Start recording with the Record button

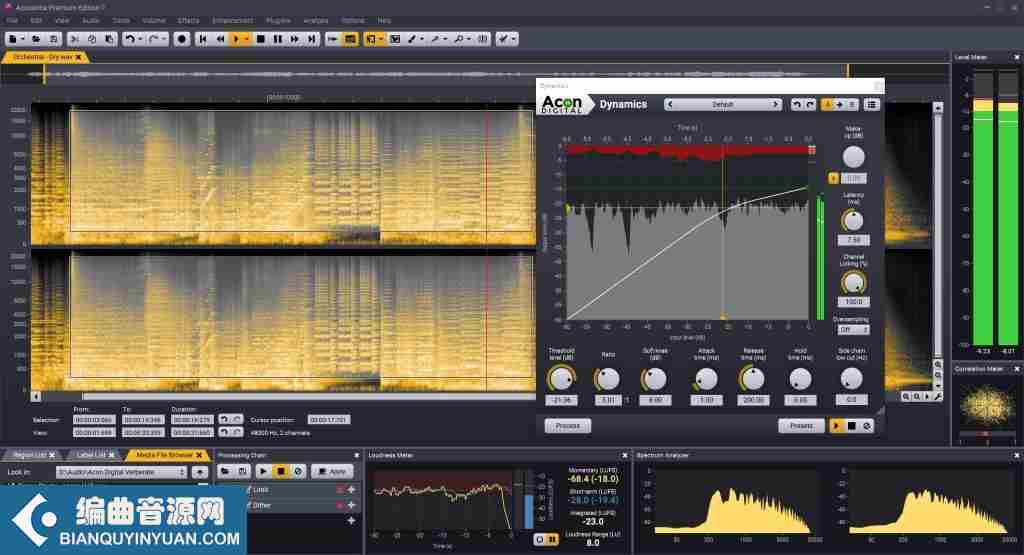[x=182, y=39]
